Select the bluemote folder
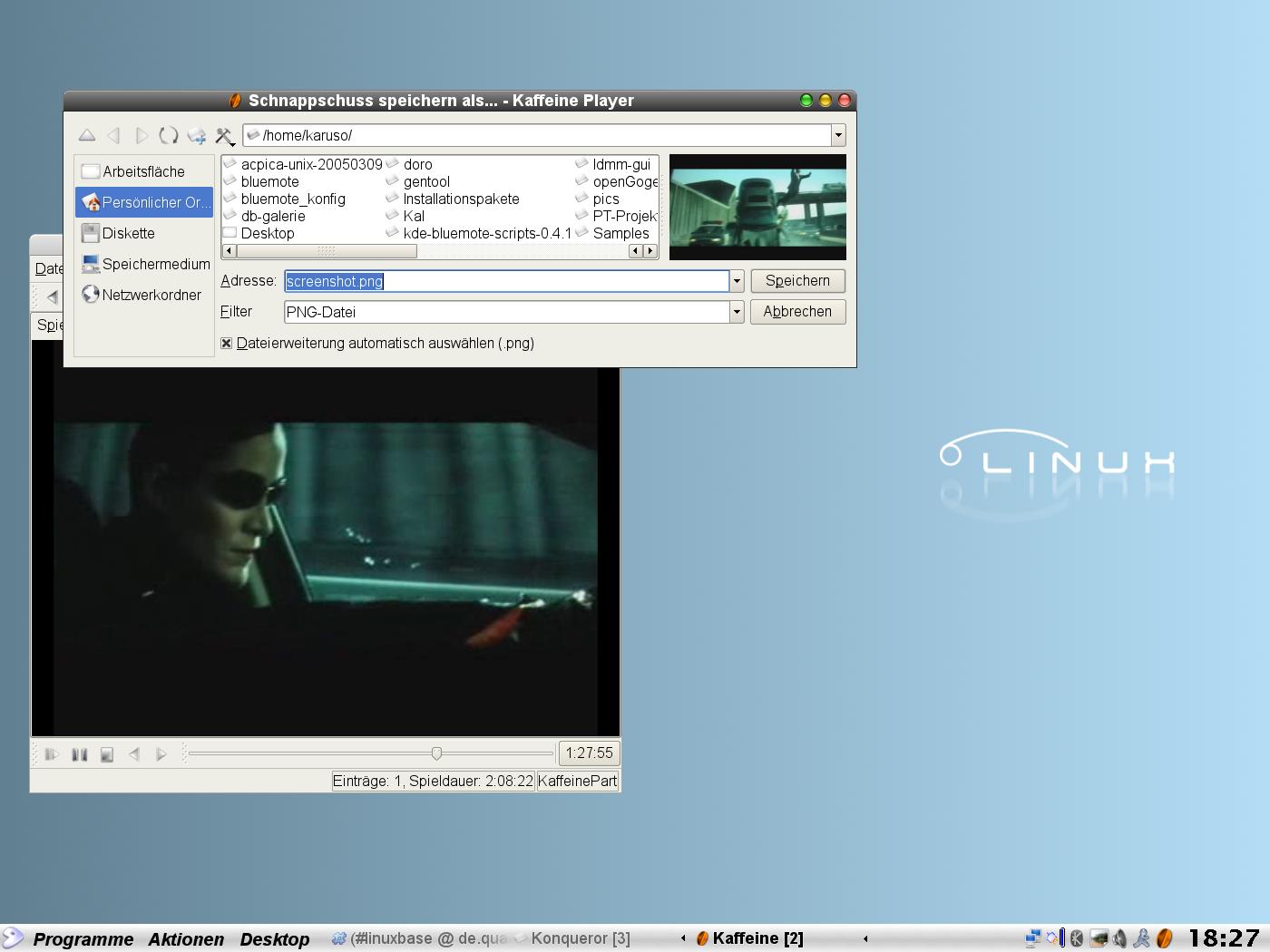The height and width of the screenshot is (952, 1270). tap(261, 181)
